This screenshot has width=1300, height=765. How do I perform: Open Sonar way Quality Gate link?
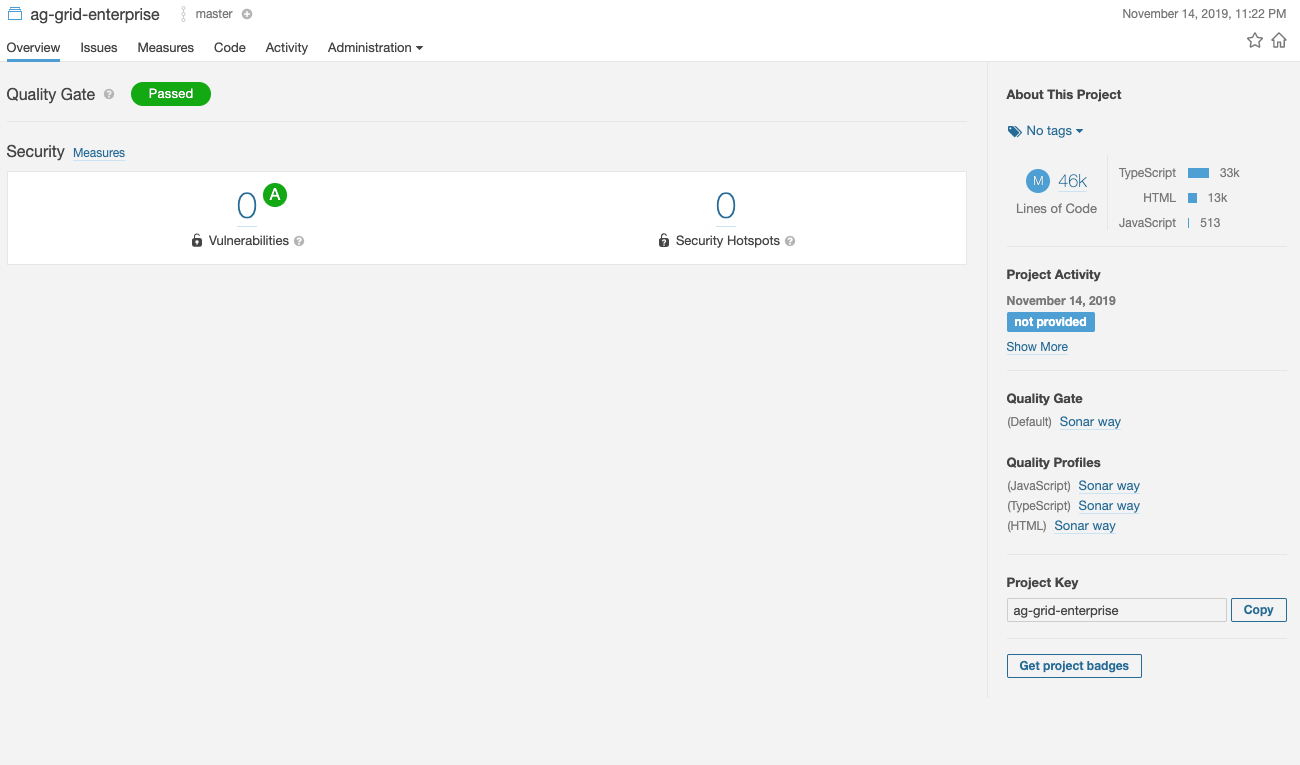click(x=1090, y=422)
